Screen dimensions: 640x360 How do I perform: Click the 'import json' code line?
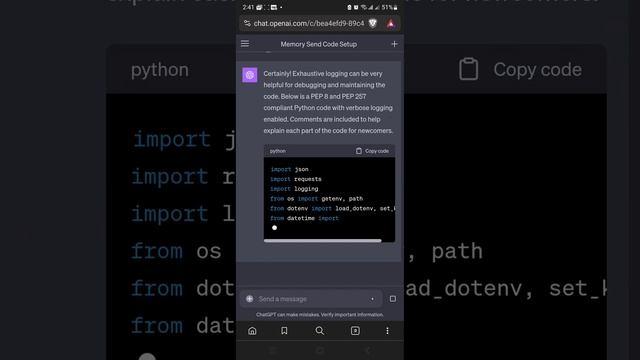[x=289, y=169]
